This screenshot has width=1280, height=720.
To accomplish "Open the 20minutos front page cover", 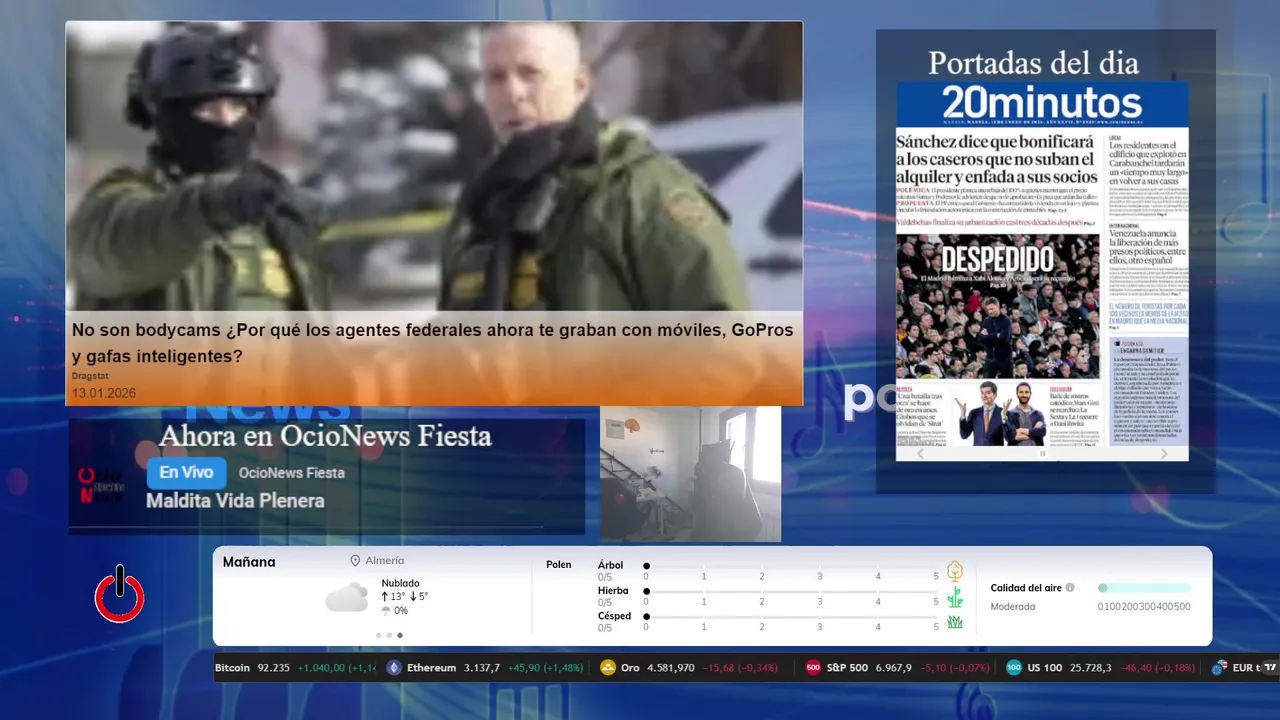I will 1042,264.
